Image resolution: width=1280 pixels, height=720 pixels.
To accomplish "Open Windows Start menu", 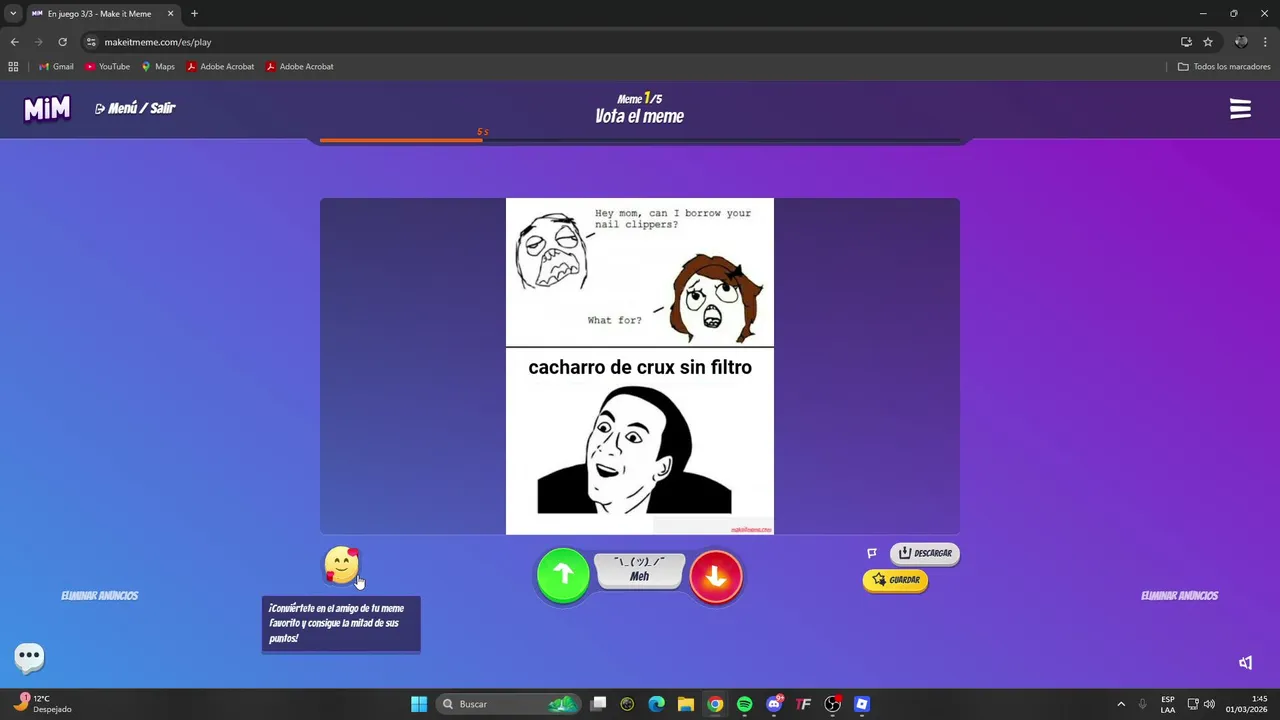I will 419,704.
